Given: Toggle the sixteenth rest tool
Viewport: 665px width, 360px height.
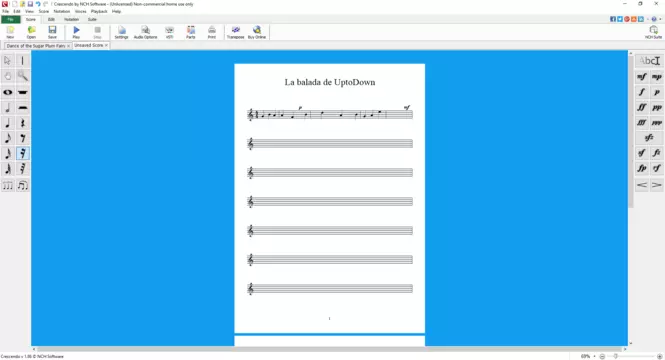Looking at the screenshot, I should tap(23, 153).
